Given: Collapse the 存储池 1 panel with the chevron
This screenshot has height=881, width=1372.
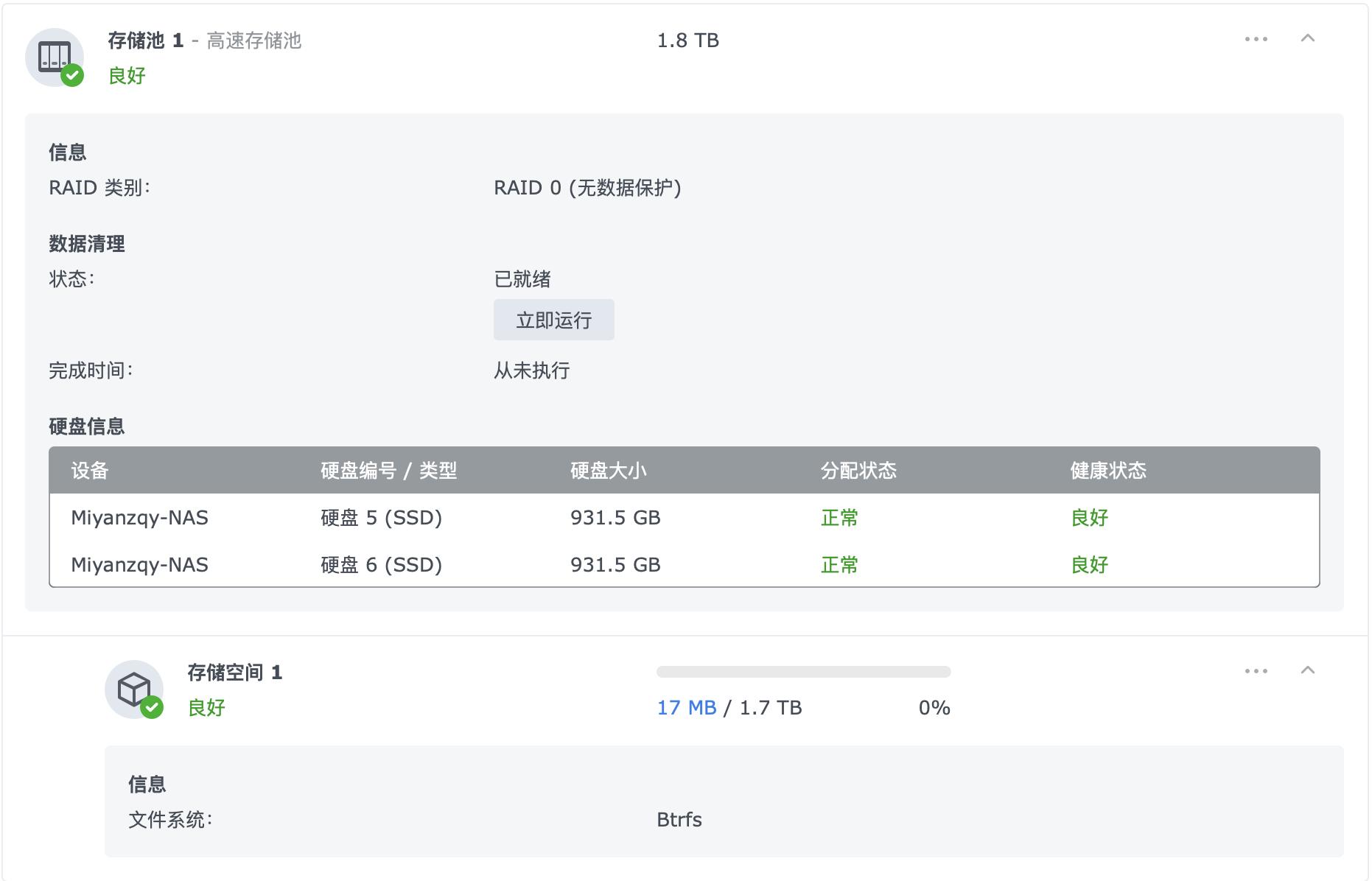Looking at the screenshot, I should click(x=1308, y=38).
